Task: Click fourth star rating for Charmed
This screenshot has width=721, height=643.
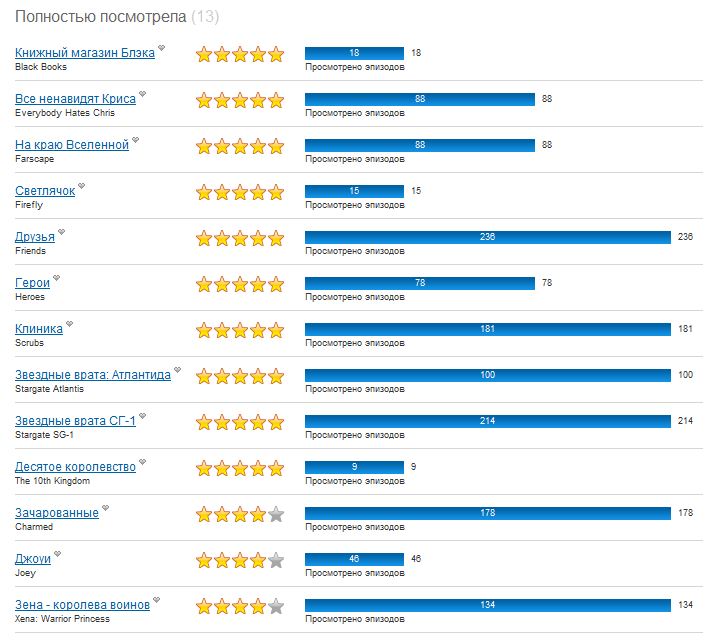Action: coord(258,515)
